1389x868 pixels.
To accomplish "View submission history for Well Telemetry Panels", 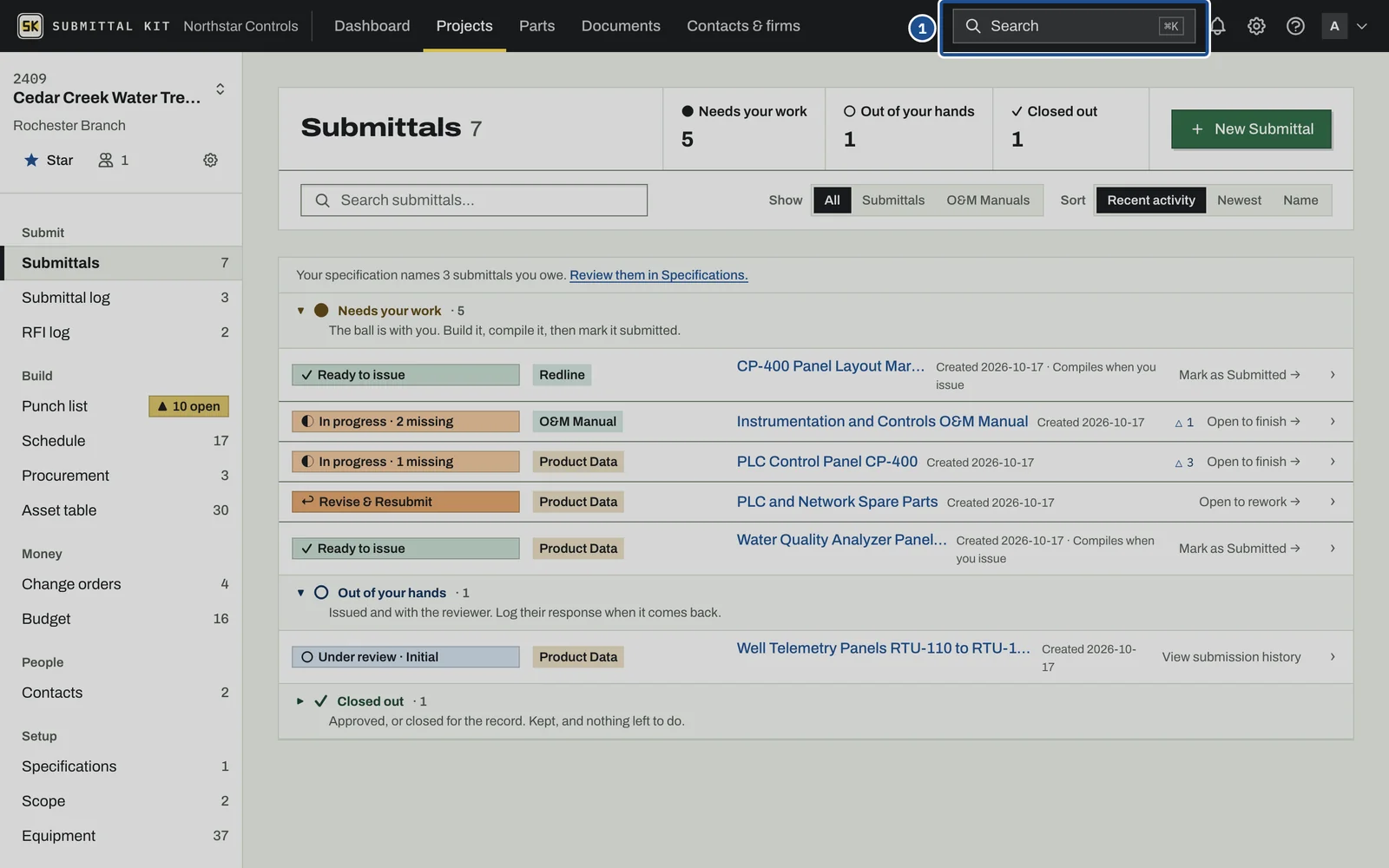I will point(1232,657).
